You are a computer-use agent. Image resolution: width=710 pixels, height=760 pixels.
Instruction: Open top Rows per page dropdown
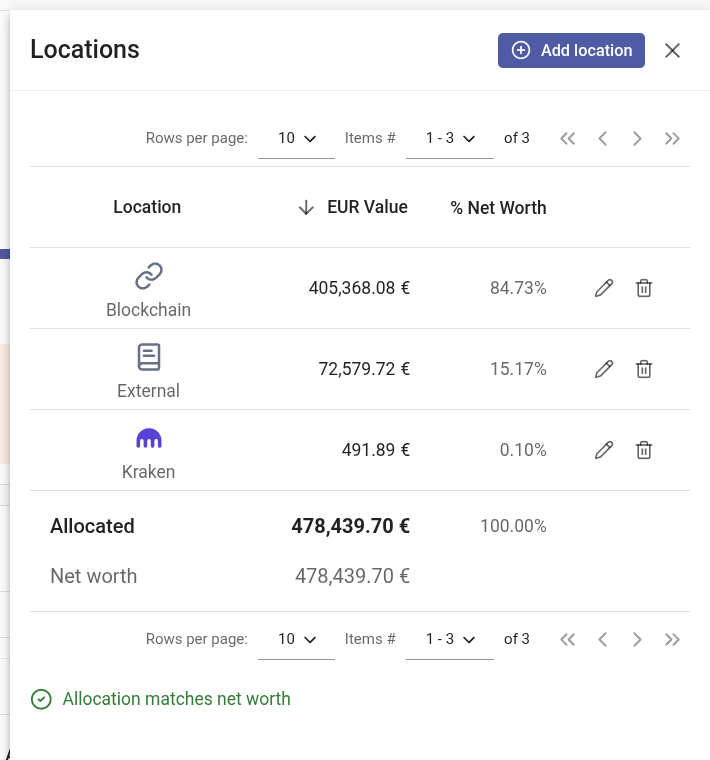pos(296,139)
